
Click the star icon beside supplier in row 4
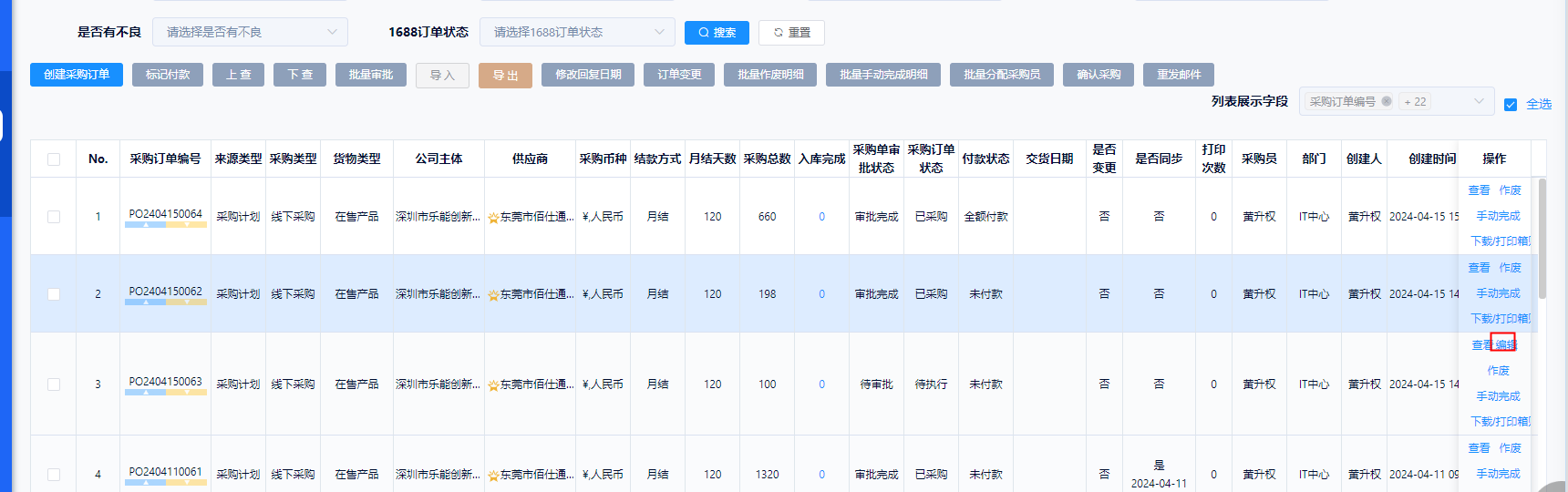493,476
